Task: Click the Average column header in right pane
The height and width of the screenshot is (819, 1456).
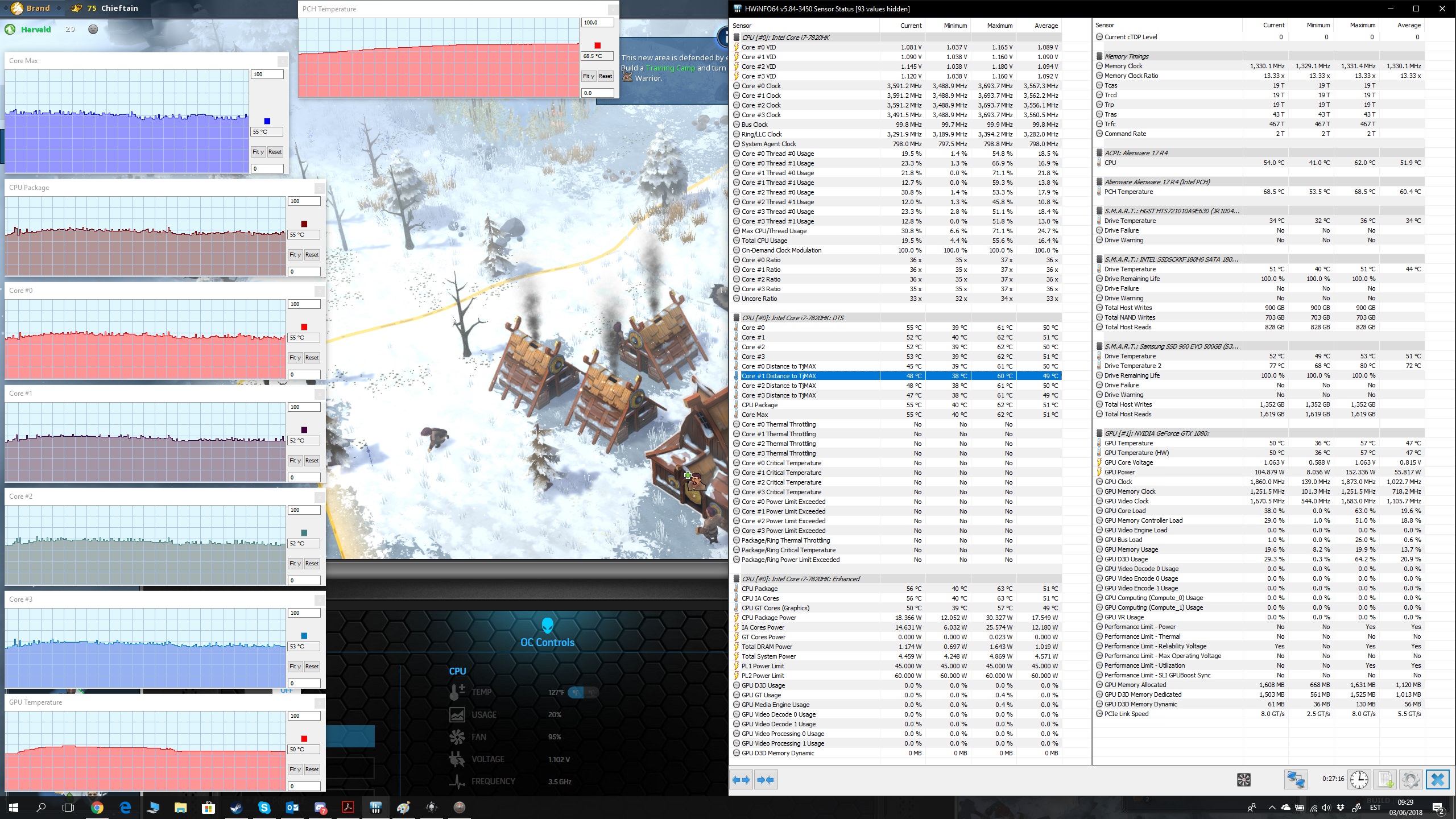Action: (x=1409, y=25)
